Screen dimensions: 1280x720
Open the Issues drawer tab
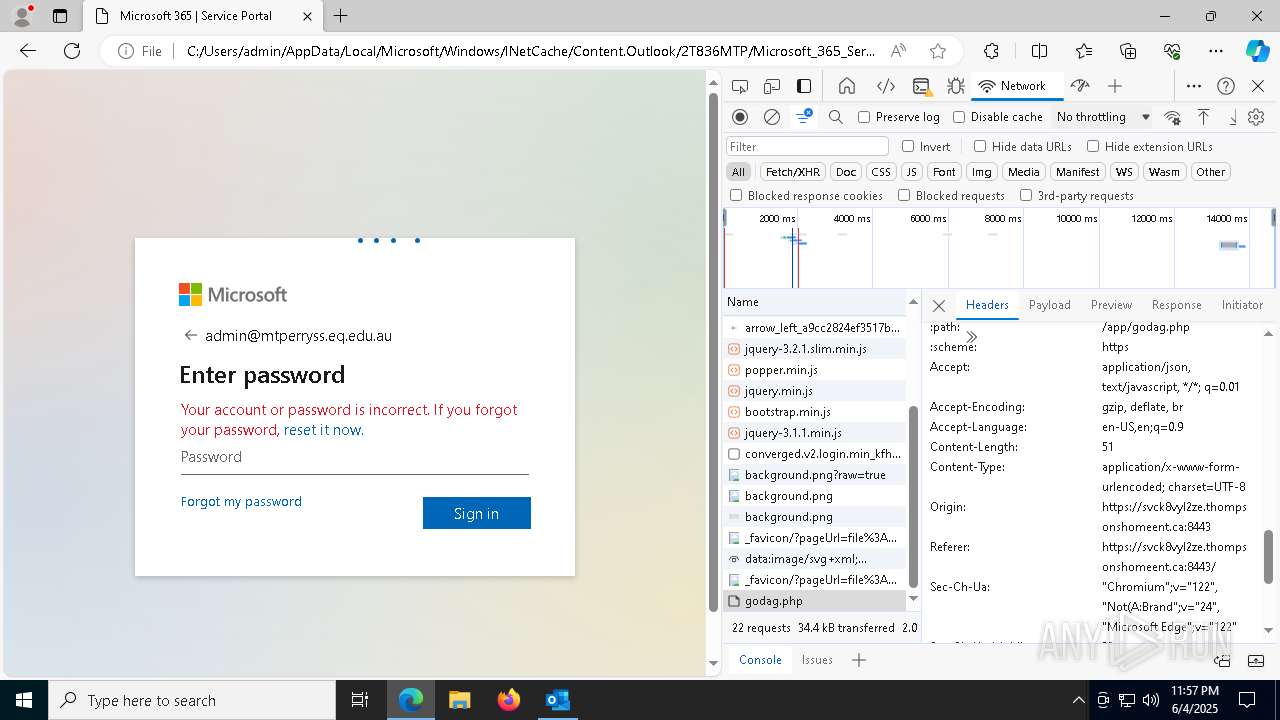pyautogui.click(x=817, y=660)
